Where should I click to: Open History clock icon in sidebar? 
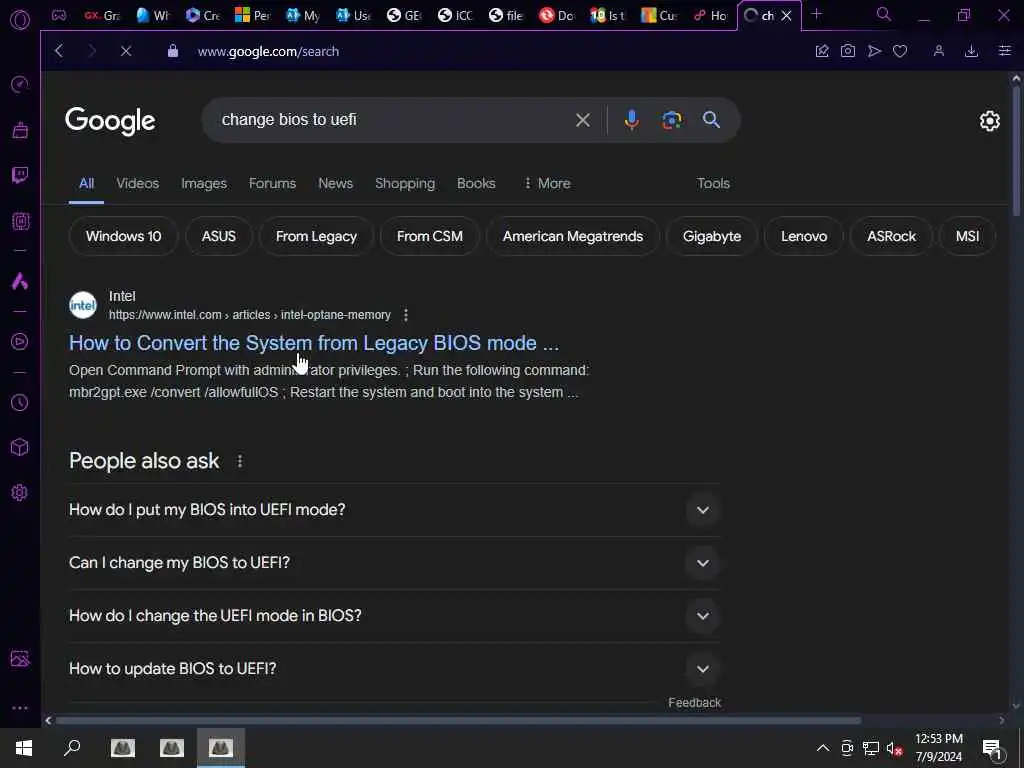tap(20, 402)
